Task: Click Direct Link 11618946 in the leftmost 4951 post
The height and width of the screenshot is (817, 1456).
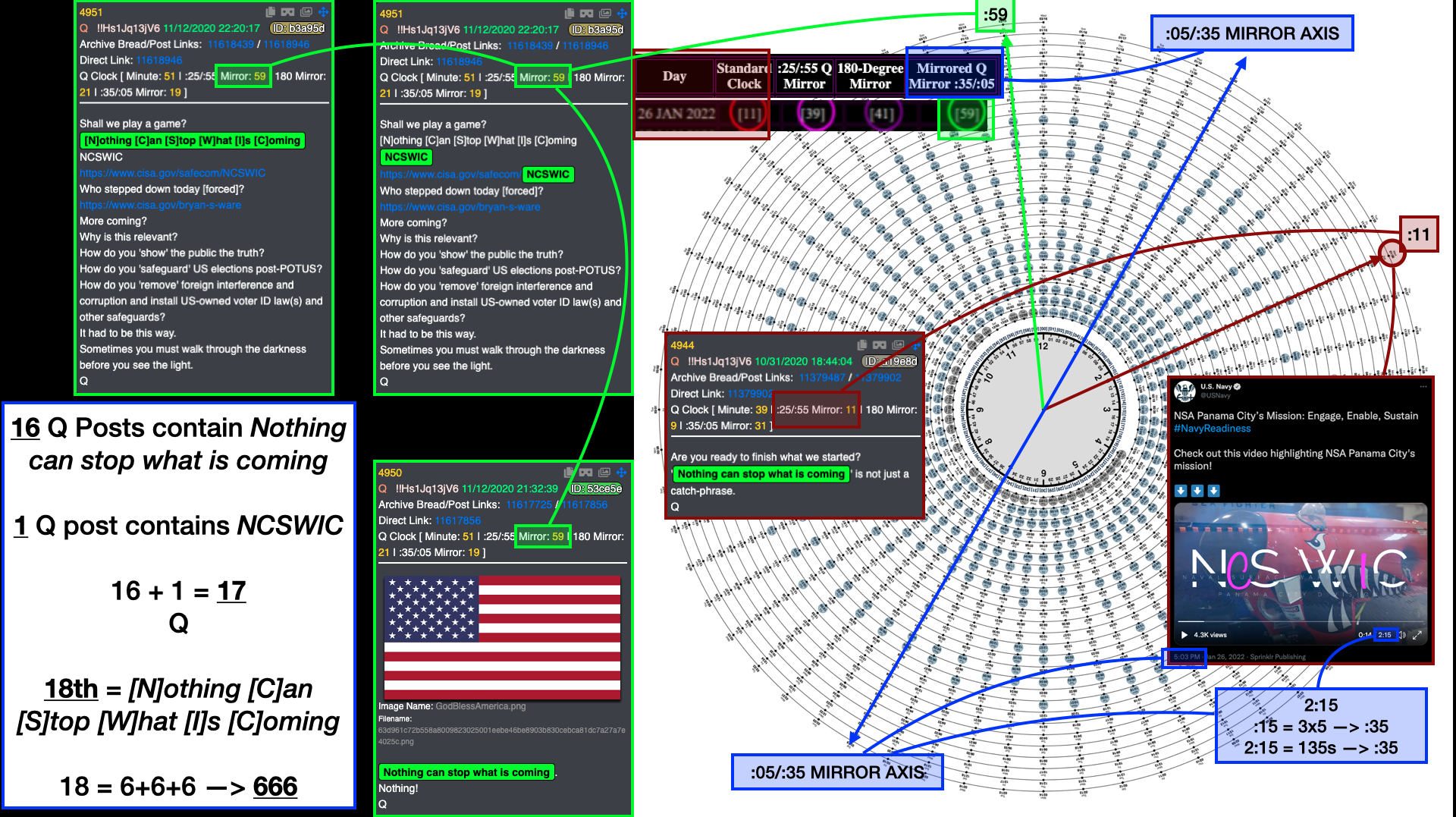Action: [159, 60]
